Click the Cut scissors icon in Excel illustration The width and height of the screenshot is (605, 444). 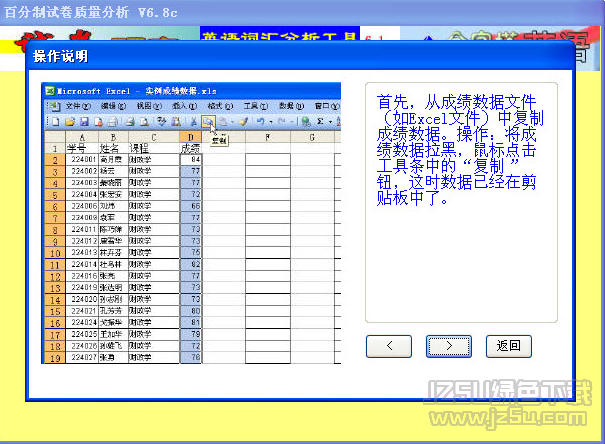pyautogui.click(x=193, y=122)
